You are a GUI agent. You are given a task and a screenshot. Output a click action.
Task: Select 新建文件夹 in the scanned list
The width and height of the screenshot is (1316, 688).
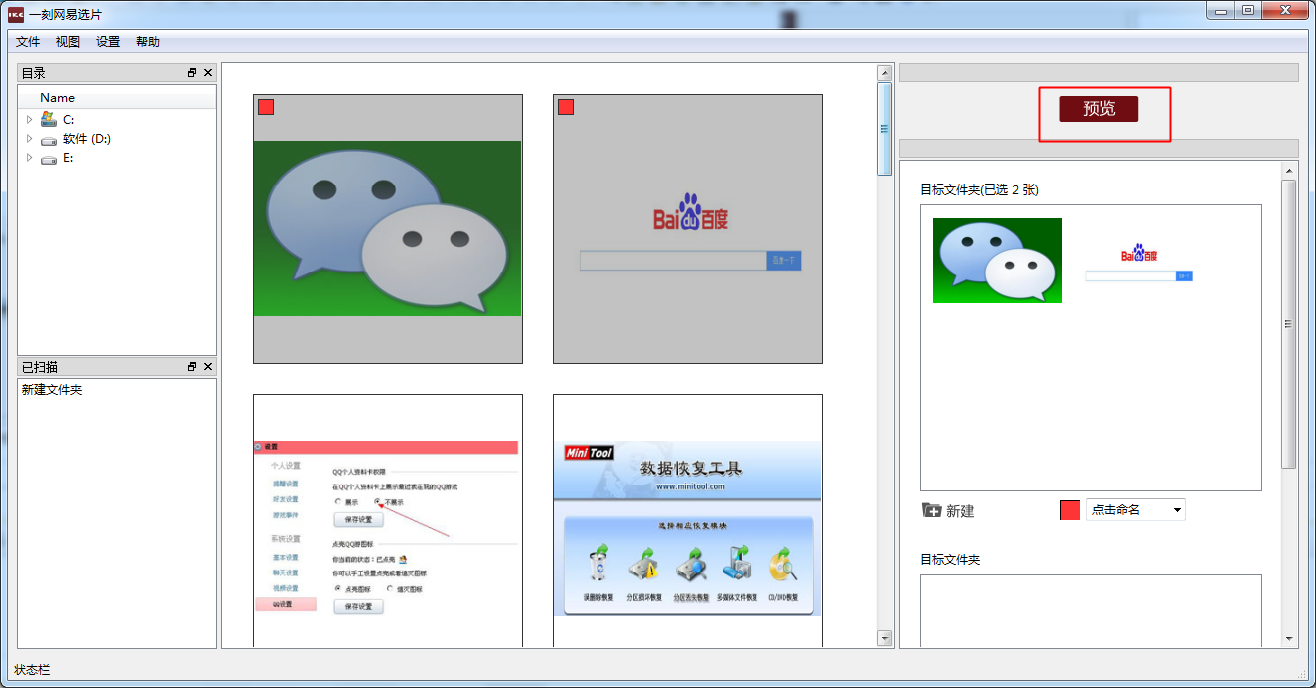click(52, 390)
